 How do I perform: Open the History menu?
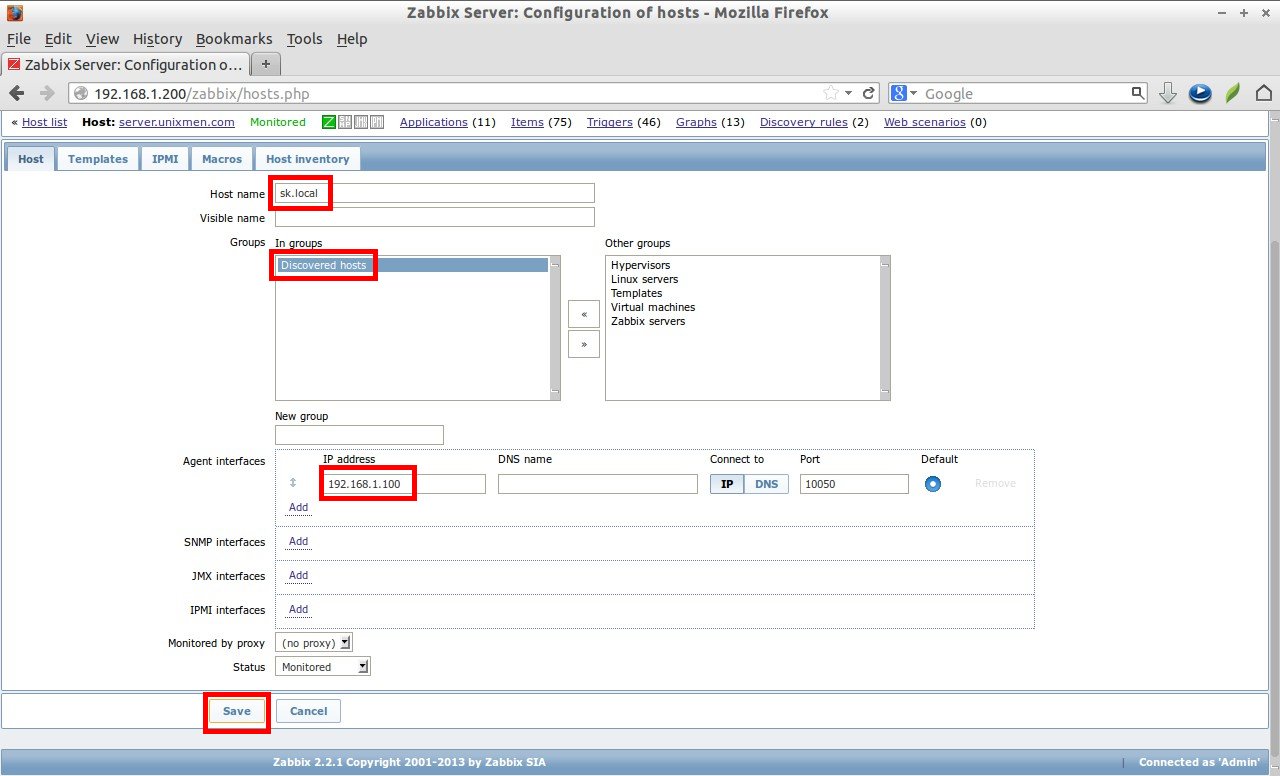click(x=157, y=39)
